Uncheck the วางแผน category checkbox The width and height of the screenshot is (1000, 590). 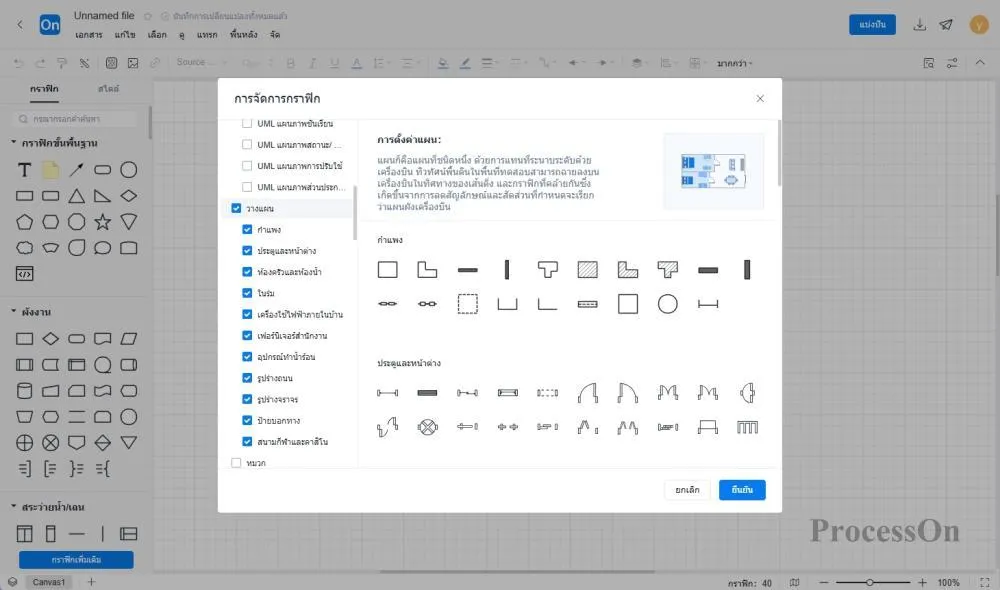pos(236,208)
